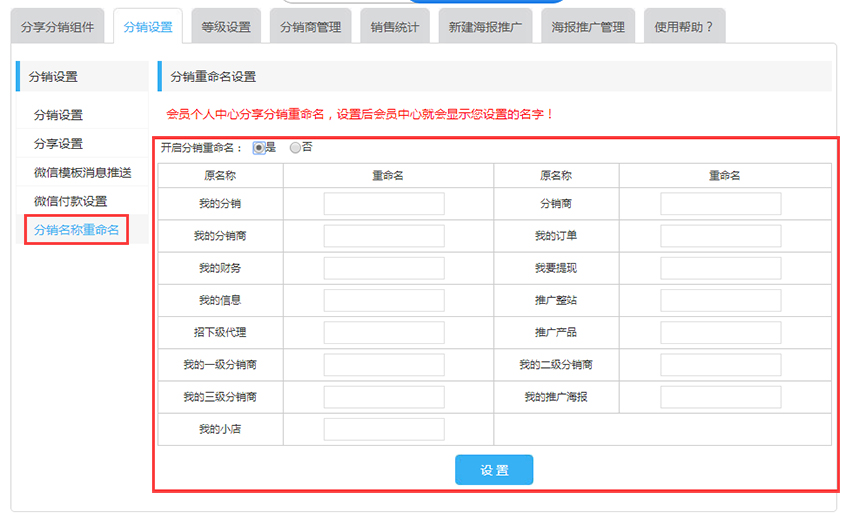Viewport: 845px width, 519px height.
Task: Focus the rename input for 我的订单
Action: point(720,236)
